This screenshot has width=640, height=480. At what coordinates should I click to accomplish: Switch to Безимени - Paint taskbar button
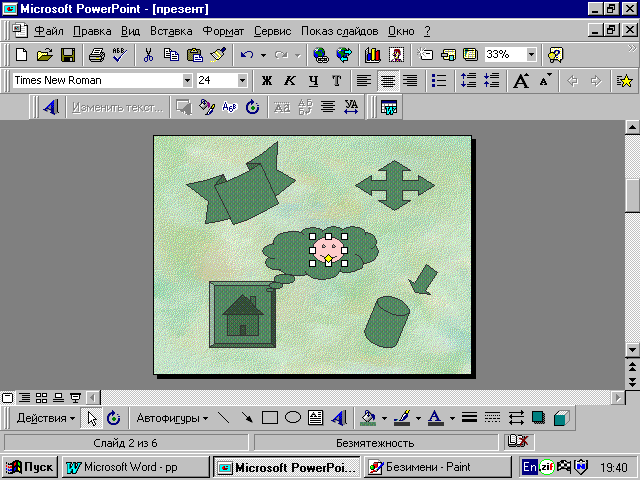pos(438,467)
